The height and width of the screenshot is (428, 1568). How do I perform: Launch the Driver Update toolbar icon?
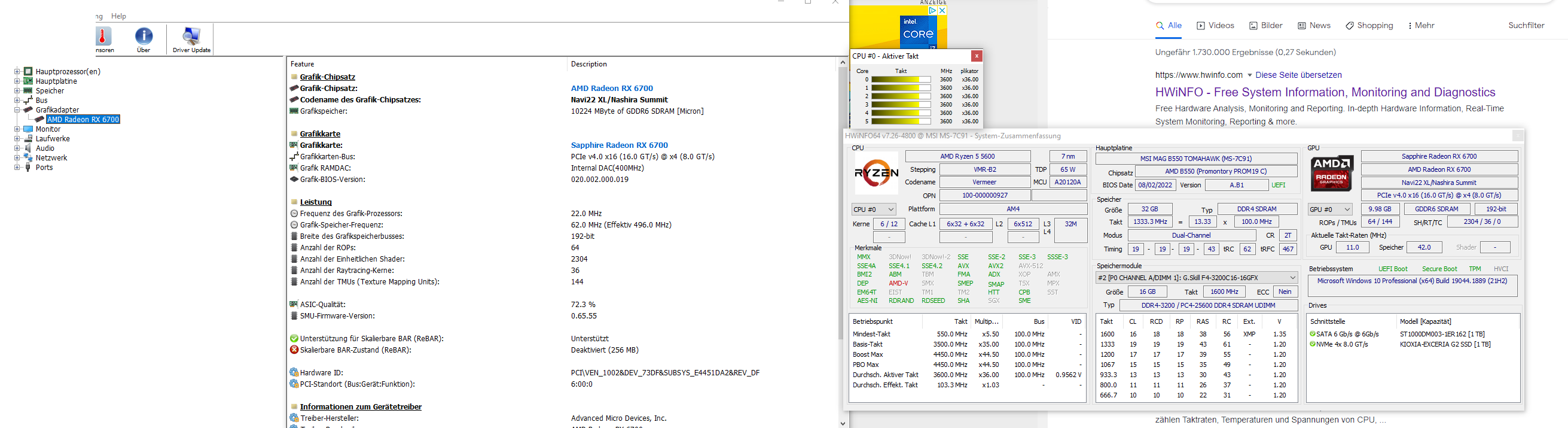pyautogui.click(x=191, y=37)
